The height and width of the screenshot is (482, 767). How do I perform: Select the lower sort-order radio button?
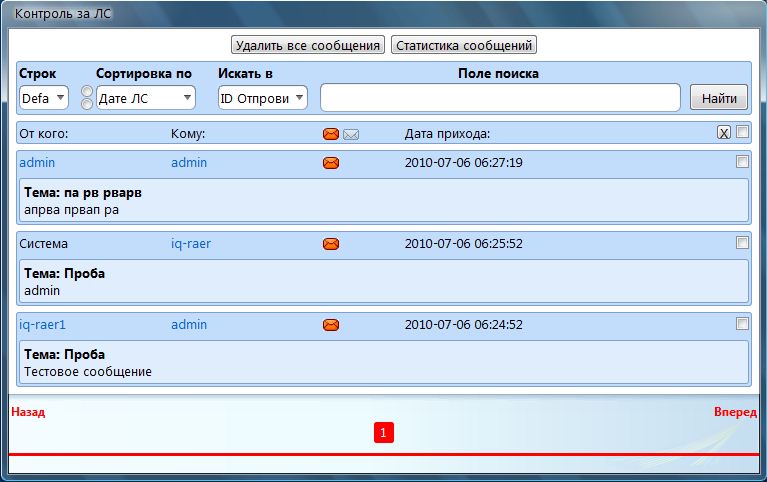coord(87,104)
